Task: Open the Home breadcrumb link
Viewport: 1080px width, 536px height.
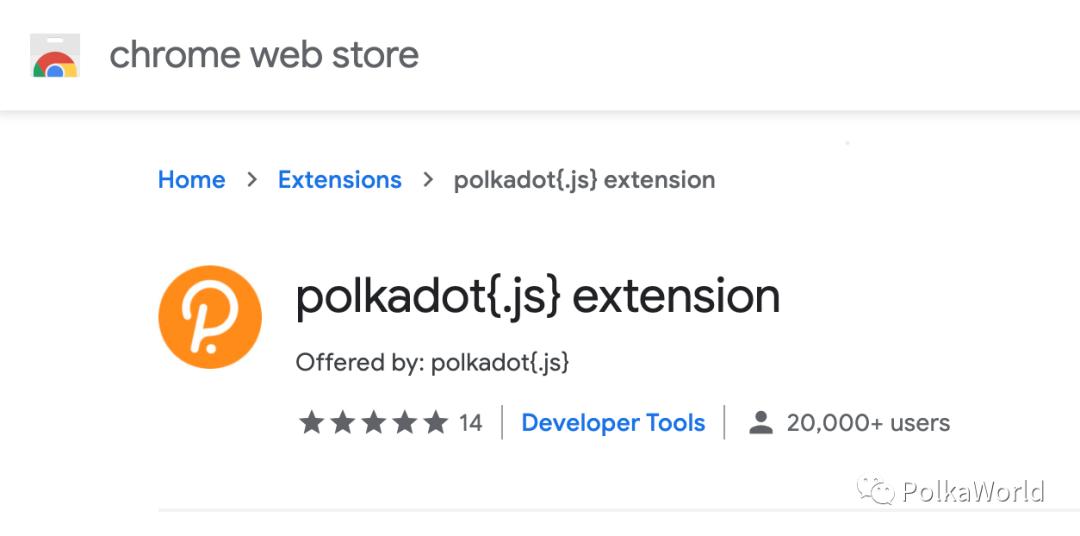Action: point(192,180)
